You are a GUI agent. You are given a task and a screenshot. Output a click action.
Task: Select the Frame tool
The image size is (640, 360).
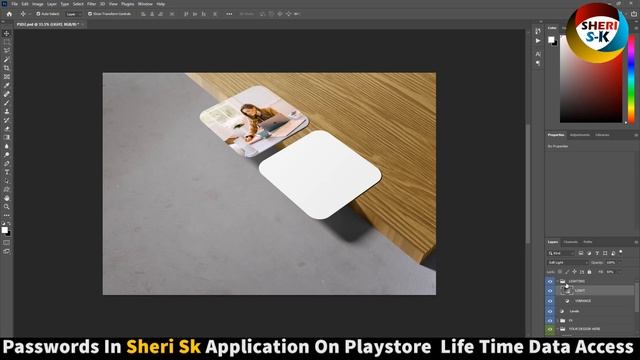tap(7, 77)
